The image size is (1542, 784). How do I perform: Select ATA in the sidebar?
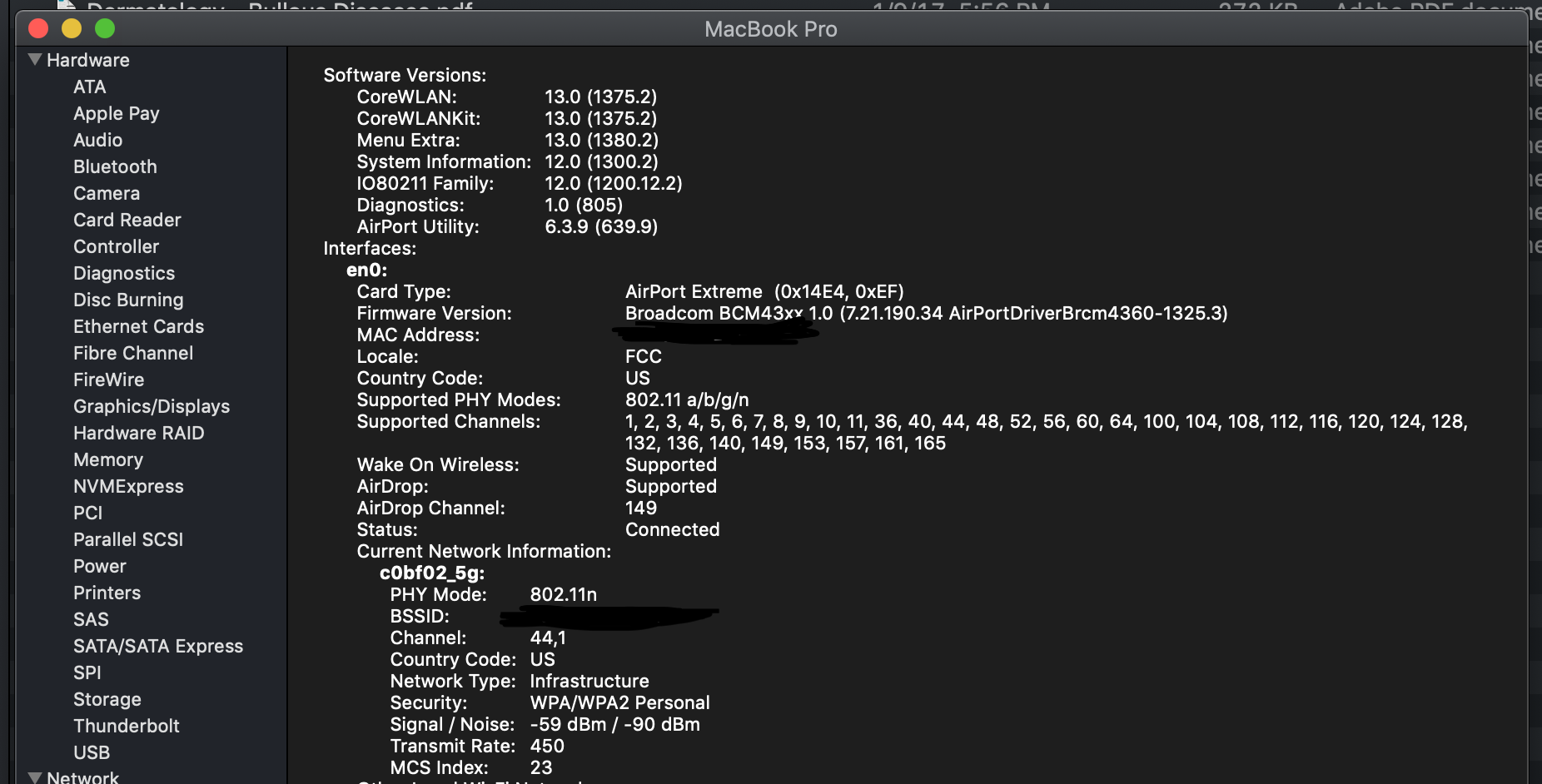coord(89,87)
